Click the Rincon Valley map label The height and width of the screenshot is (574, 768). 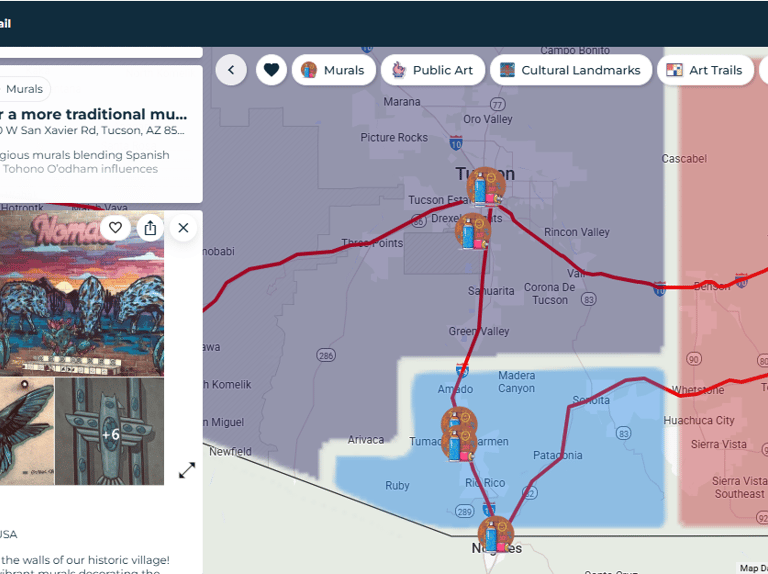(577, 232)
